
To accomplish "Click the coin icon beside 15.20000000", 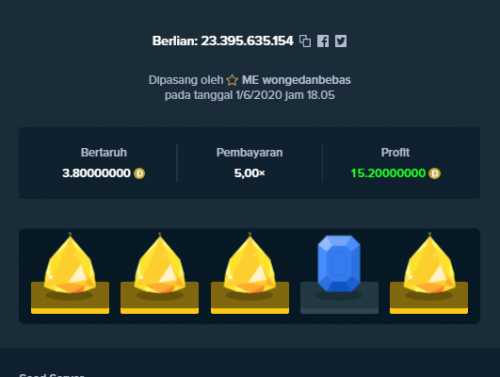I will click(x=435, y=173).
